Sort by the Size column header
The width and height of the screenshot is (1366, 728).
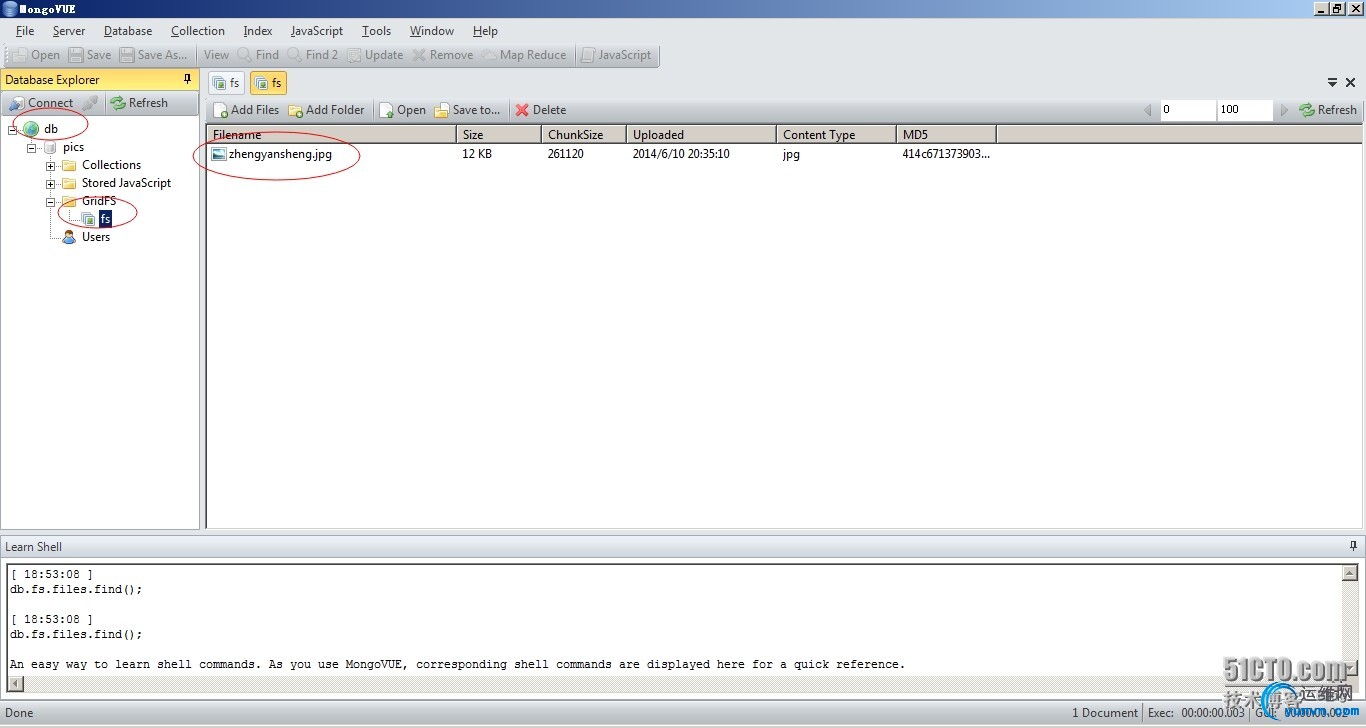[x=499, y=134]
